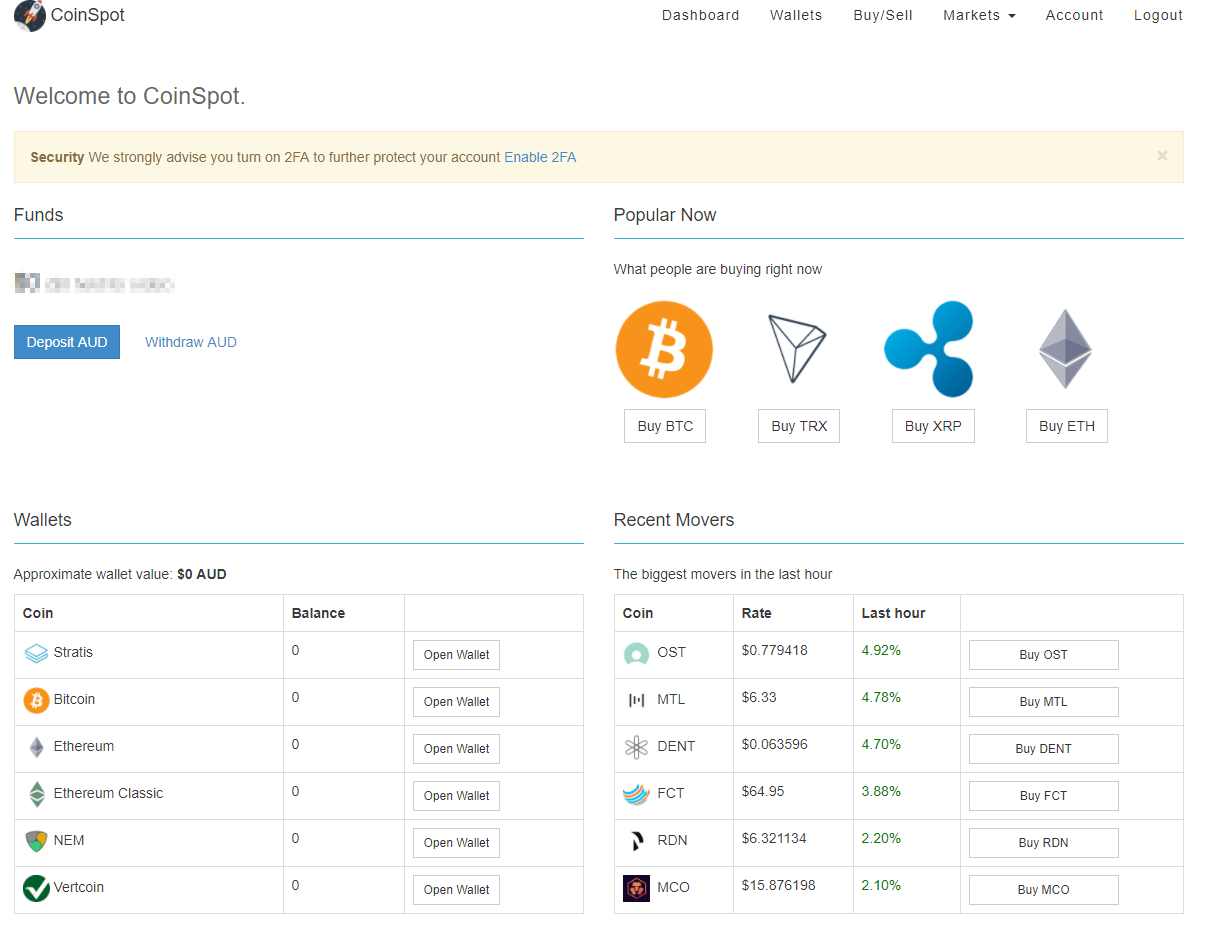Click the Withdraw AUD link

click(x=190, y=341)
